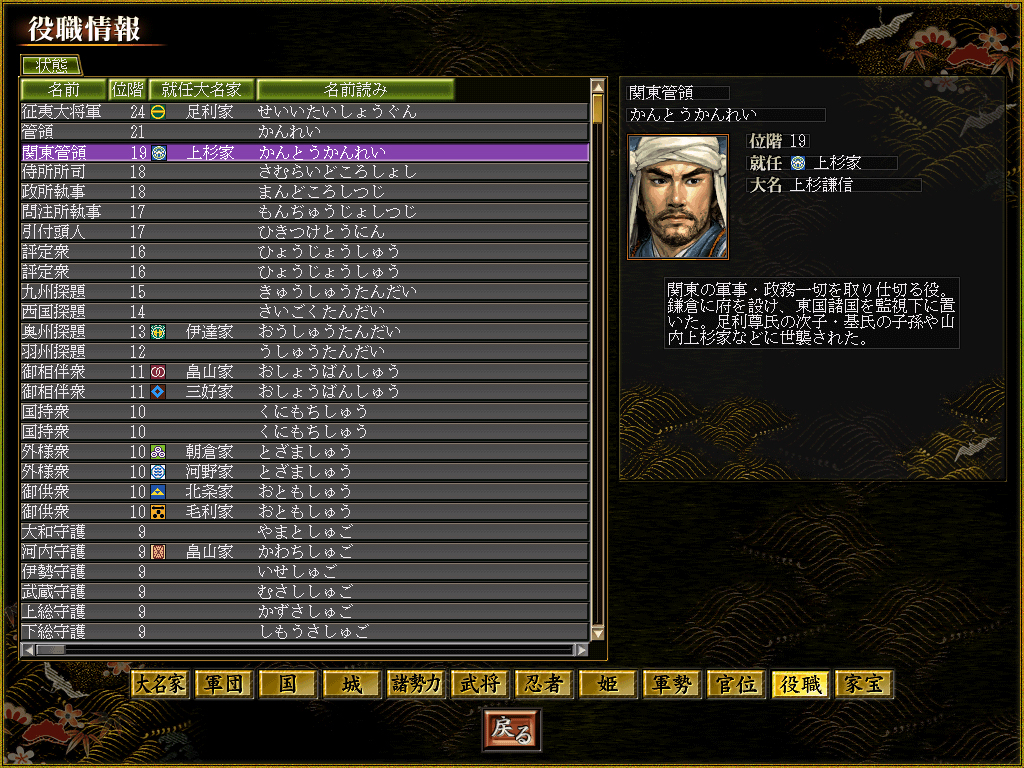Image resolution: width=1024 pixels, height=768 pixels.
Task: Click the Asakura clan crest icon
Action: (x=158, y=452)
